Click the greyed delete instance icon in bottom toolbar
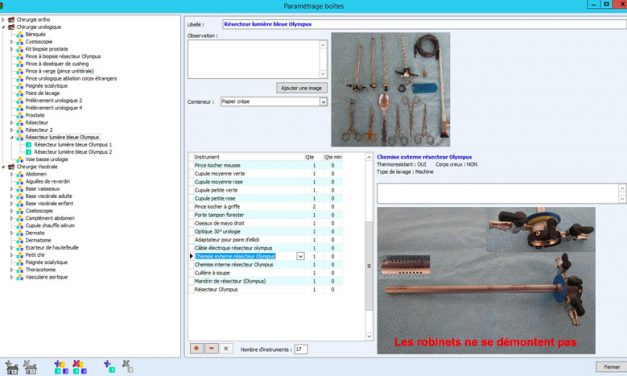627x376 pixels. click(128, 366)
